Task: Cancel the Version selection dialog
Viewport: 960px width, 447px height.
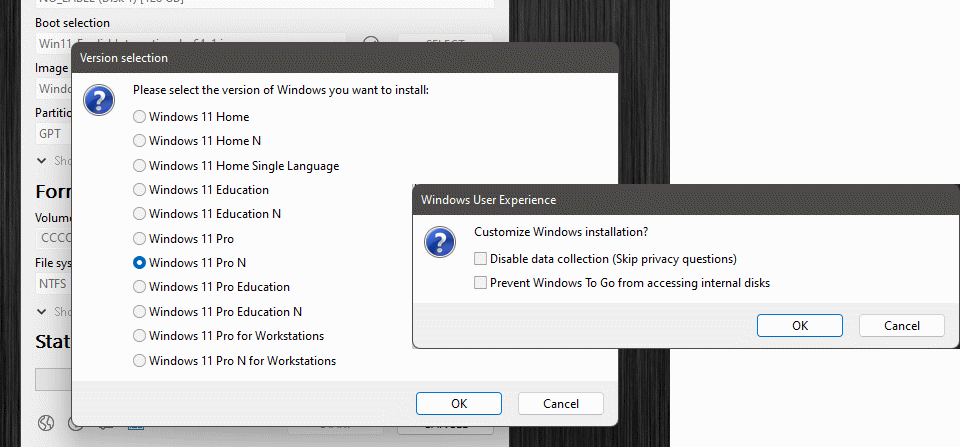Action: (561, 404)
